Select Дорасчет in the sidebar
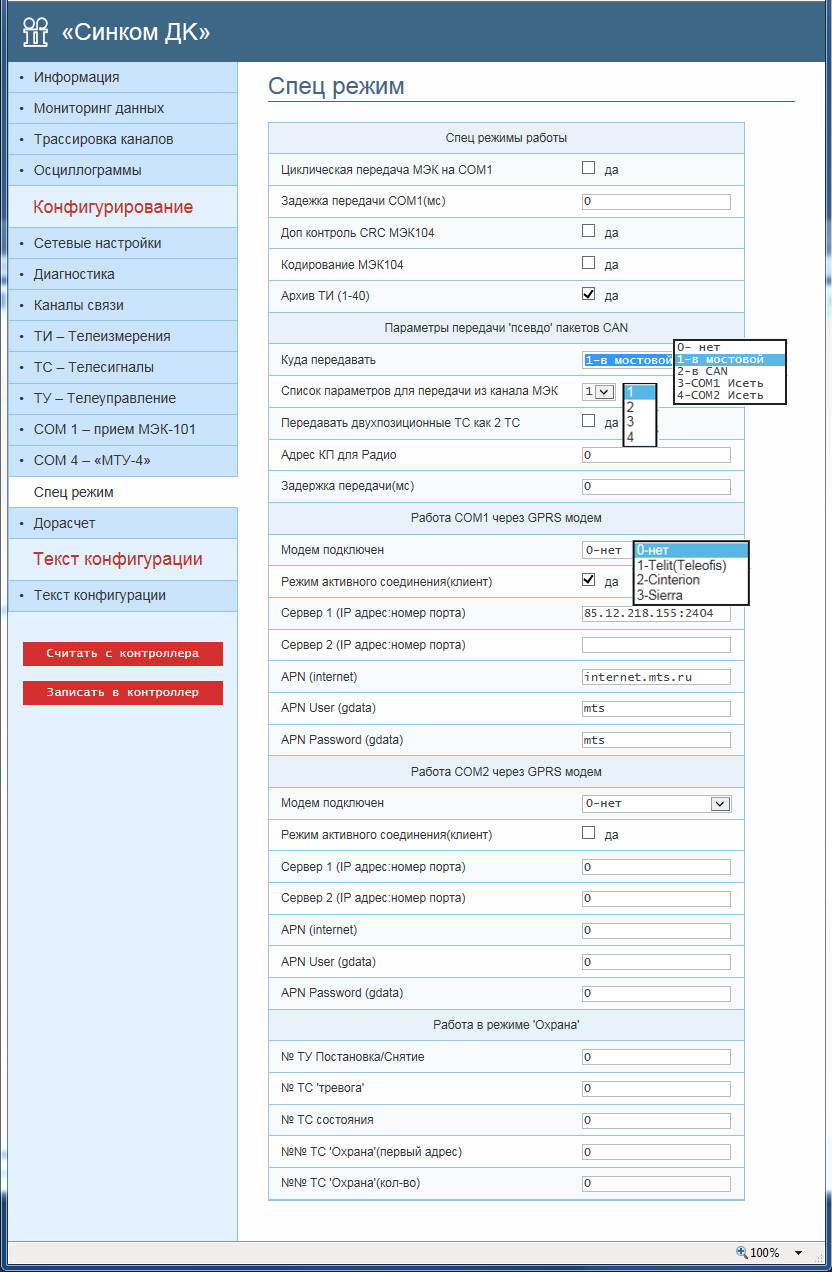 coord(64,523)
